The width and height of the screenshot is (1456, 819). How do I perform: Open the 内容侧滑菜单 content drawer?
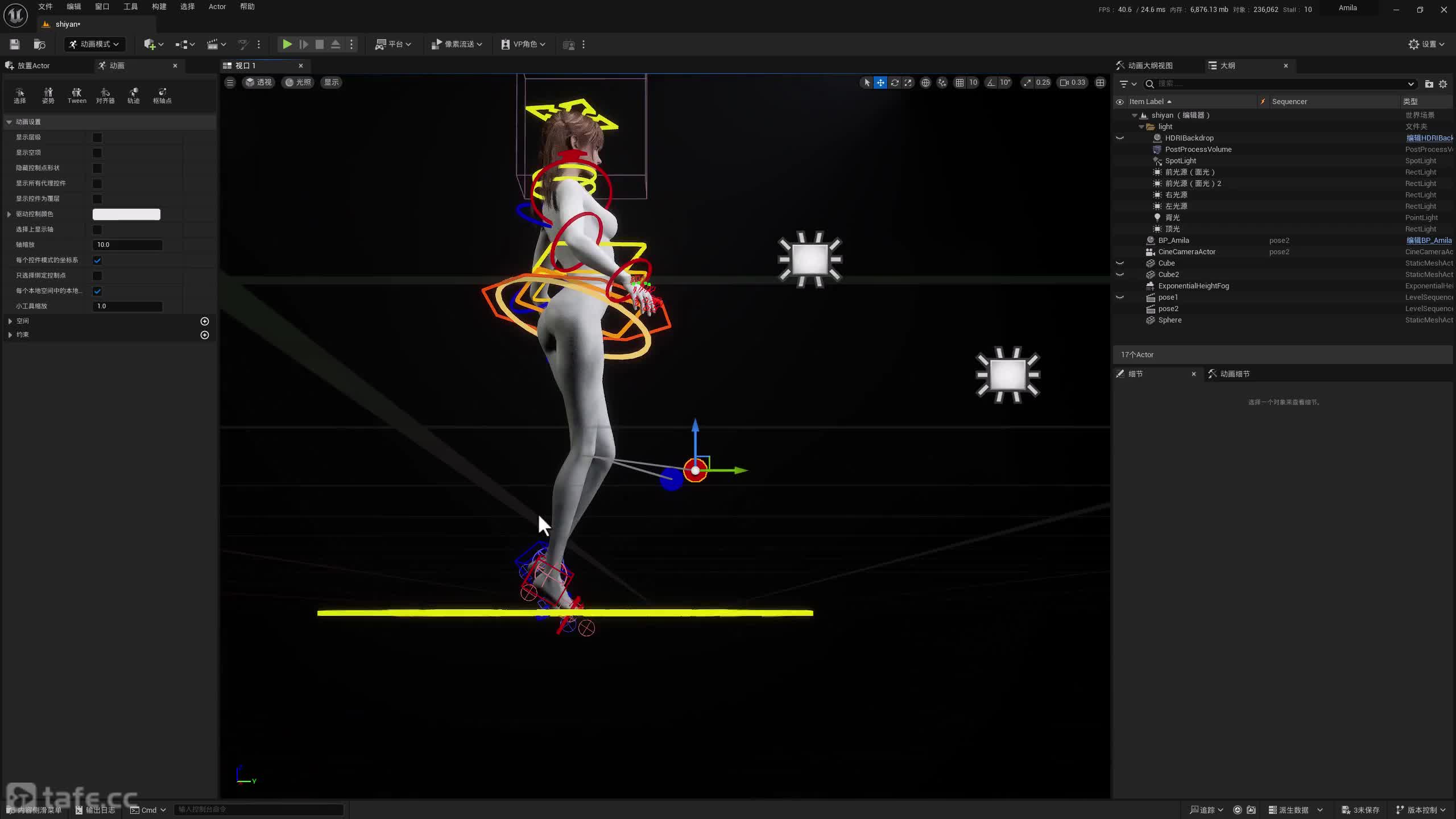click(x=34, y=810)
